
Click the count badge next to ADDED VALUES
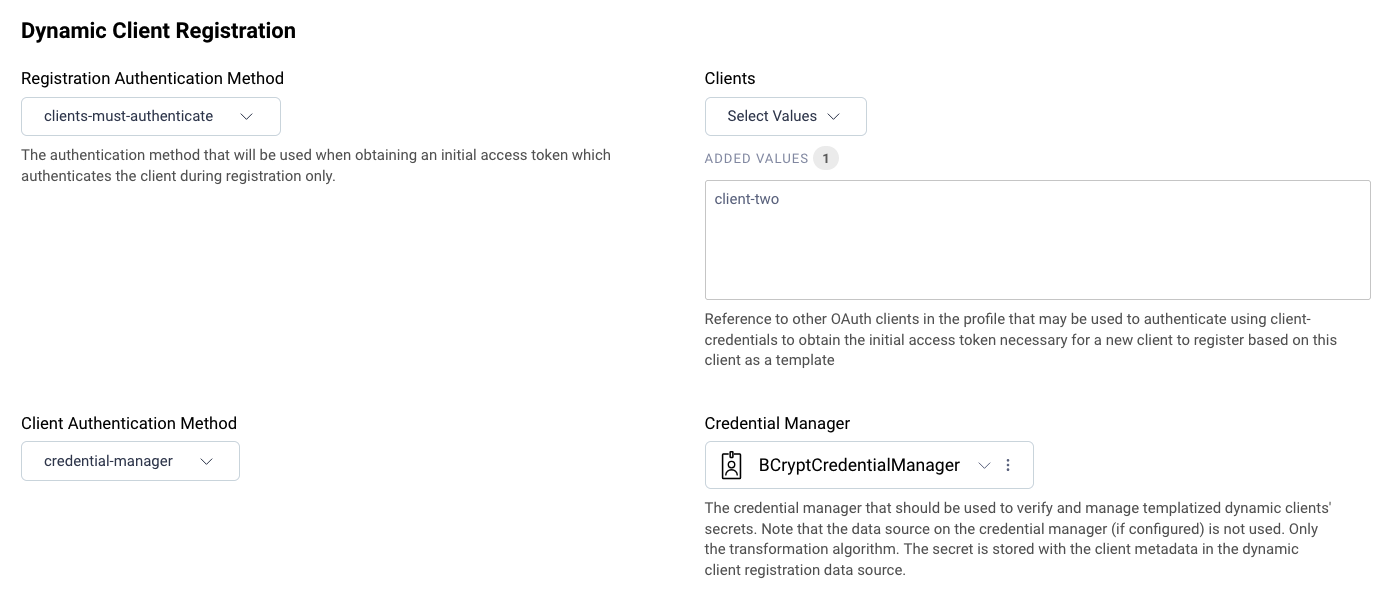[826, 158]
